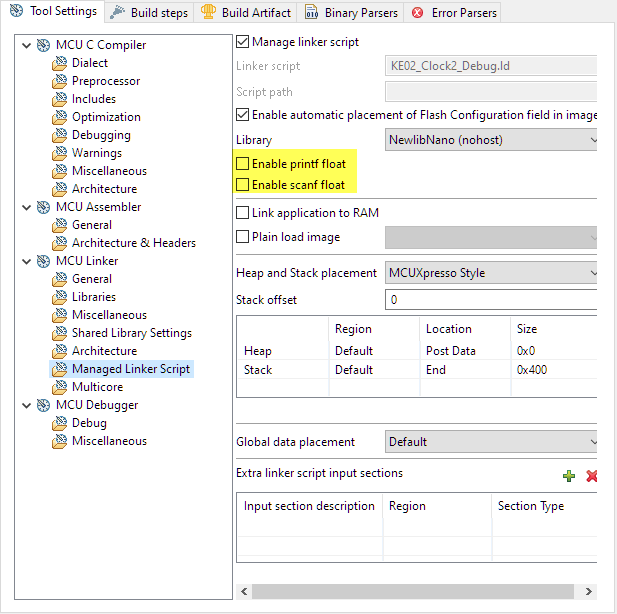
Task: Enable scanf float checkbox
Action: tap(242, 185)
